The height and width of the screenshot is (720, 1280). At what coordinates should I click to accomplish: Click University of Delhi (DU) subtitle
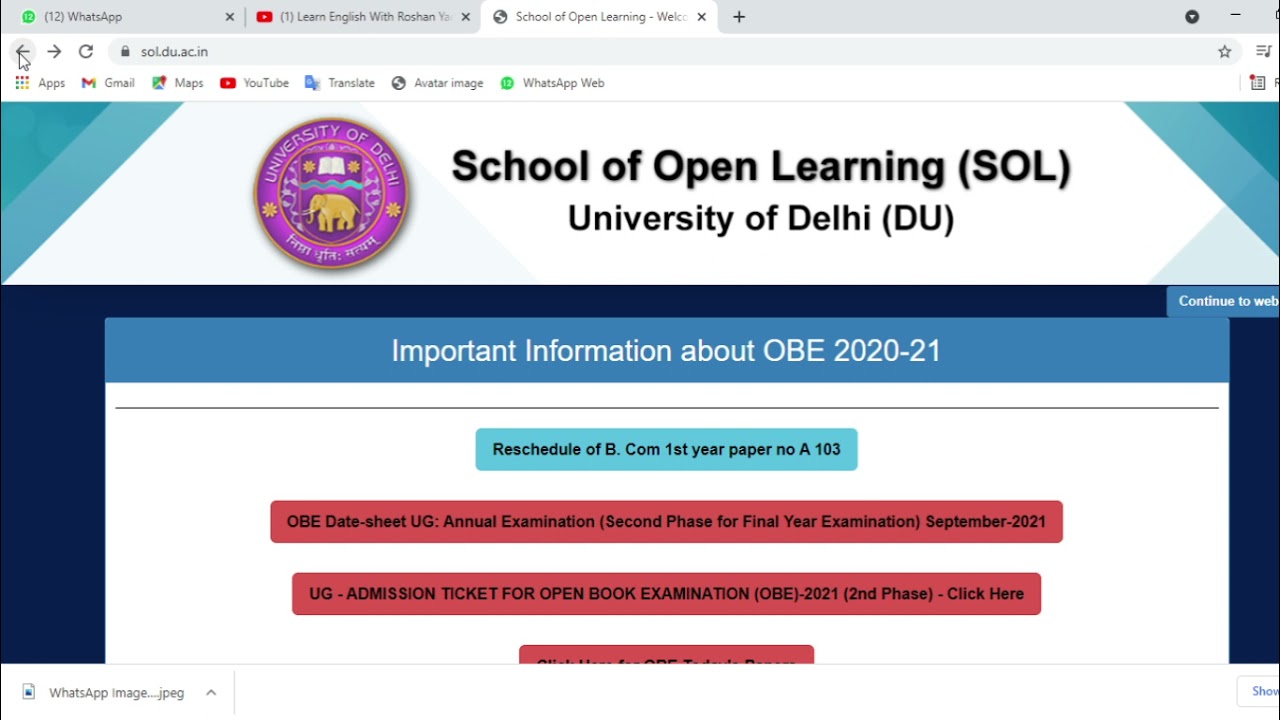(761, 218)
